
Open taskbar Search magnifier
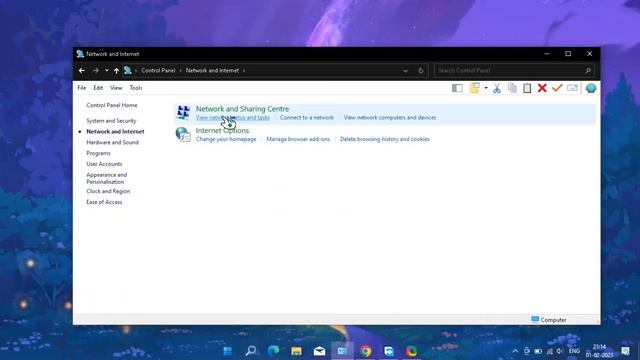[251, 351]
